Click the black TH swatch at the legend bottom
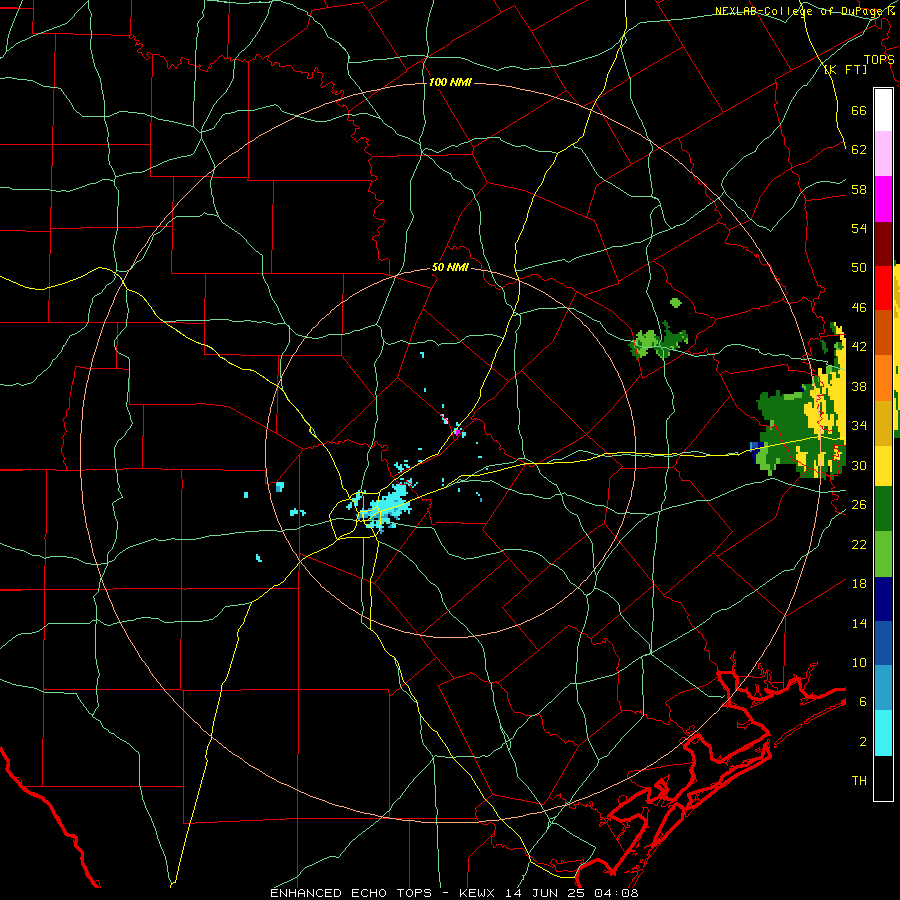 click(883, 778)
